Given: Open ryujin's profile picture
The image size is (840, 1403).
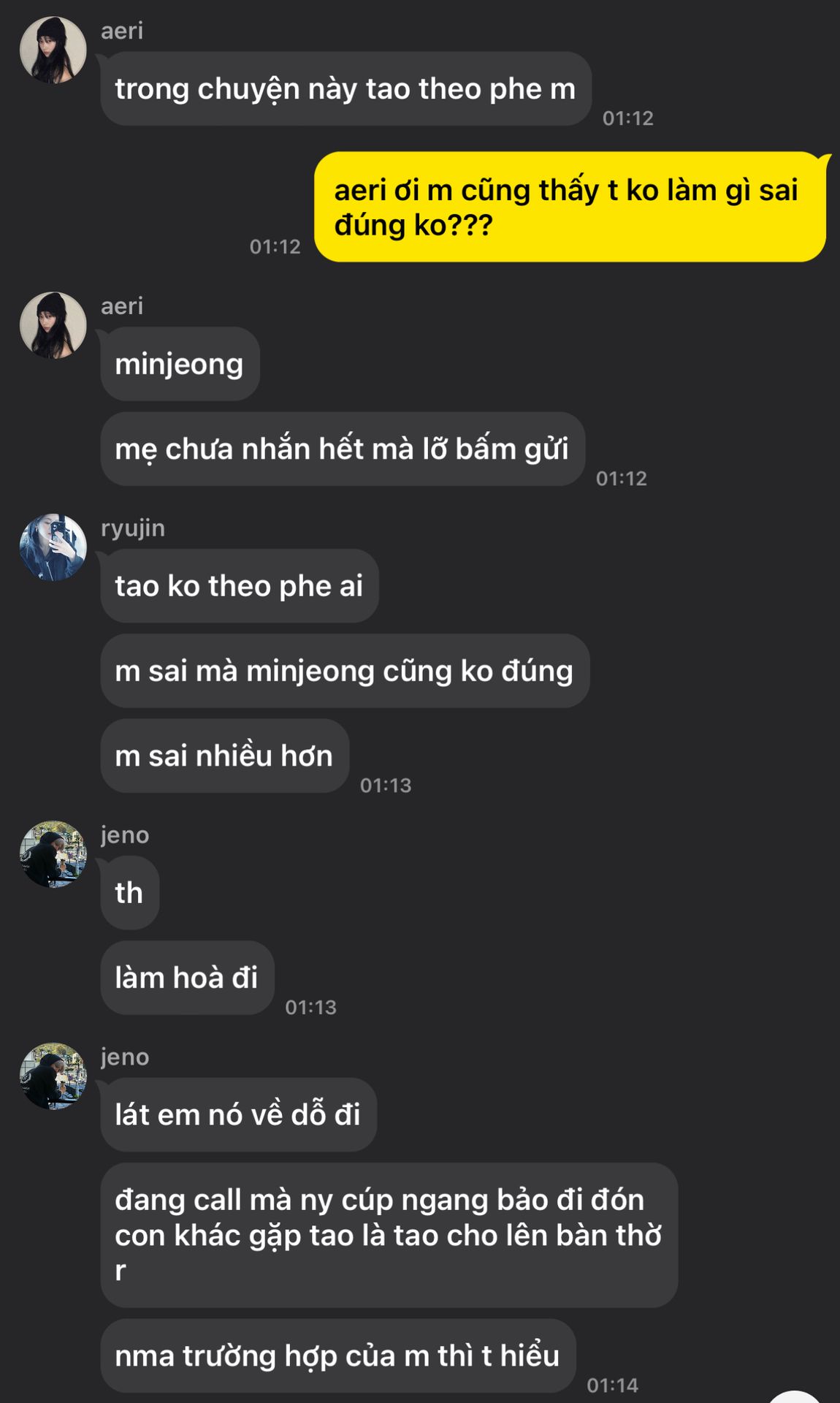Looking at the screenshot, I should (x=53, y=547).
